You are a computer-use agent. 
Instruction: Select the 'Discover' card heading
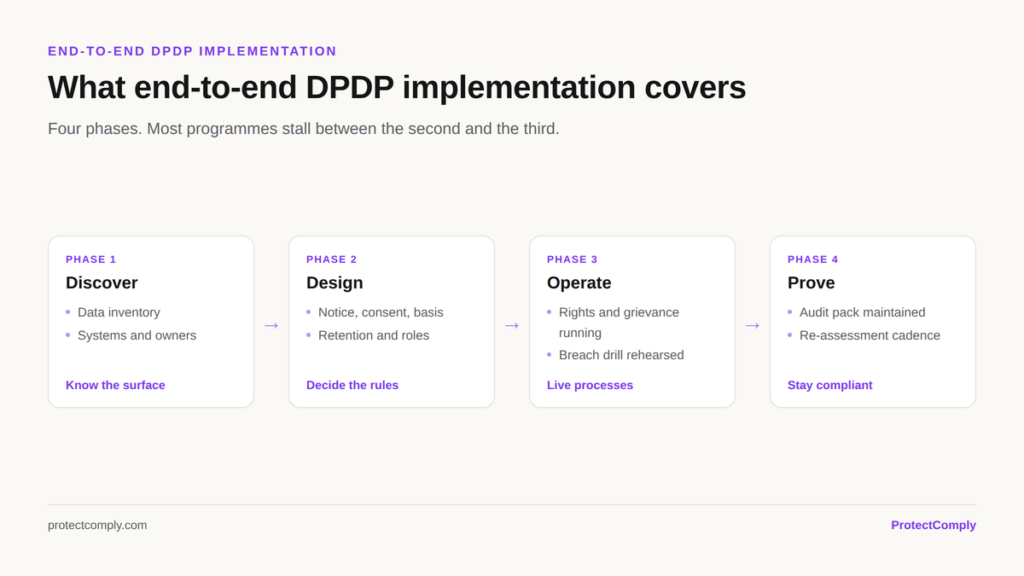point(101,283)
